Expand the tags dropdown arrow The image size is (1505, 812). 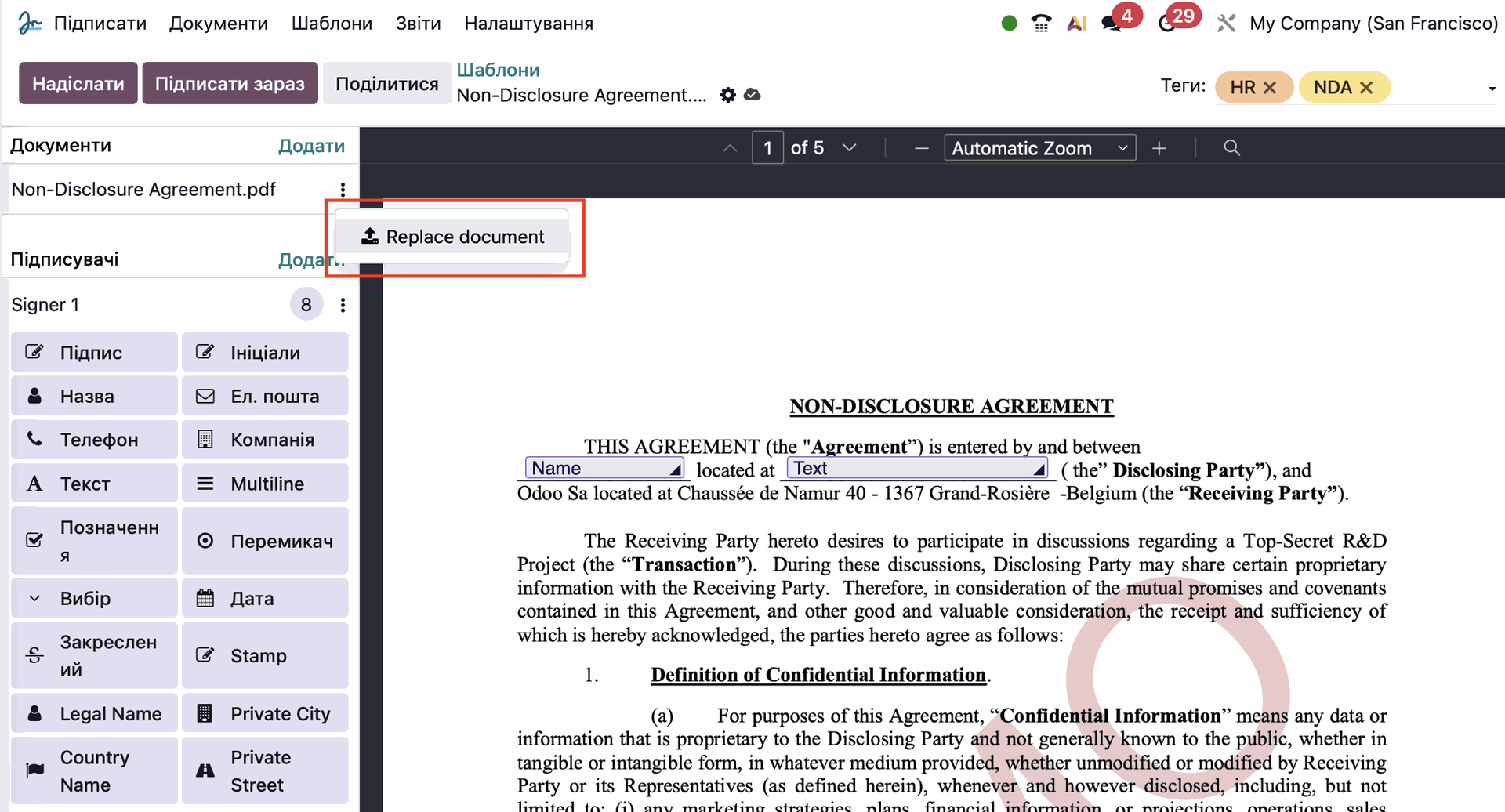coord(1492,89)
